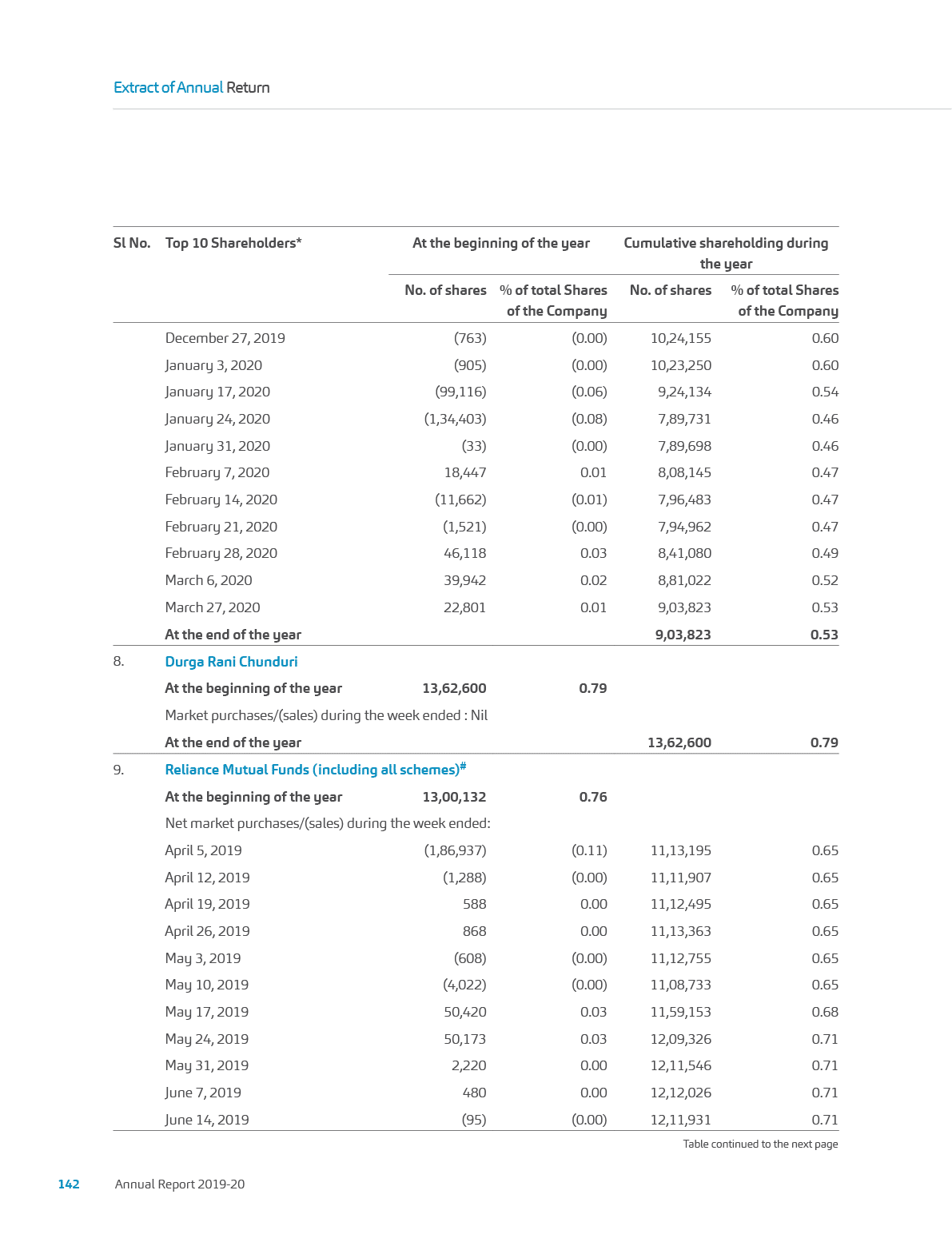Select the 'Durga Rani Chunduri' shareholder name
Image resolution: width=952 pixels, height=1246 pixels.
click(231, 662)
